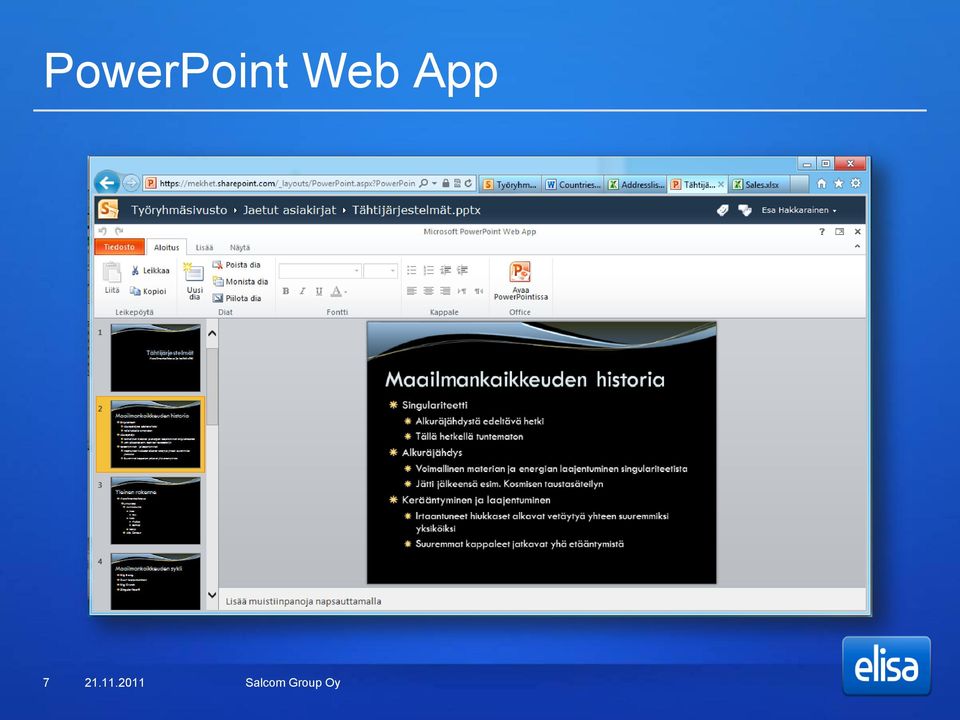Click the empty new browser tab button

pos(800,184)
